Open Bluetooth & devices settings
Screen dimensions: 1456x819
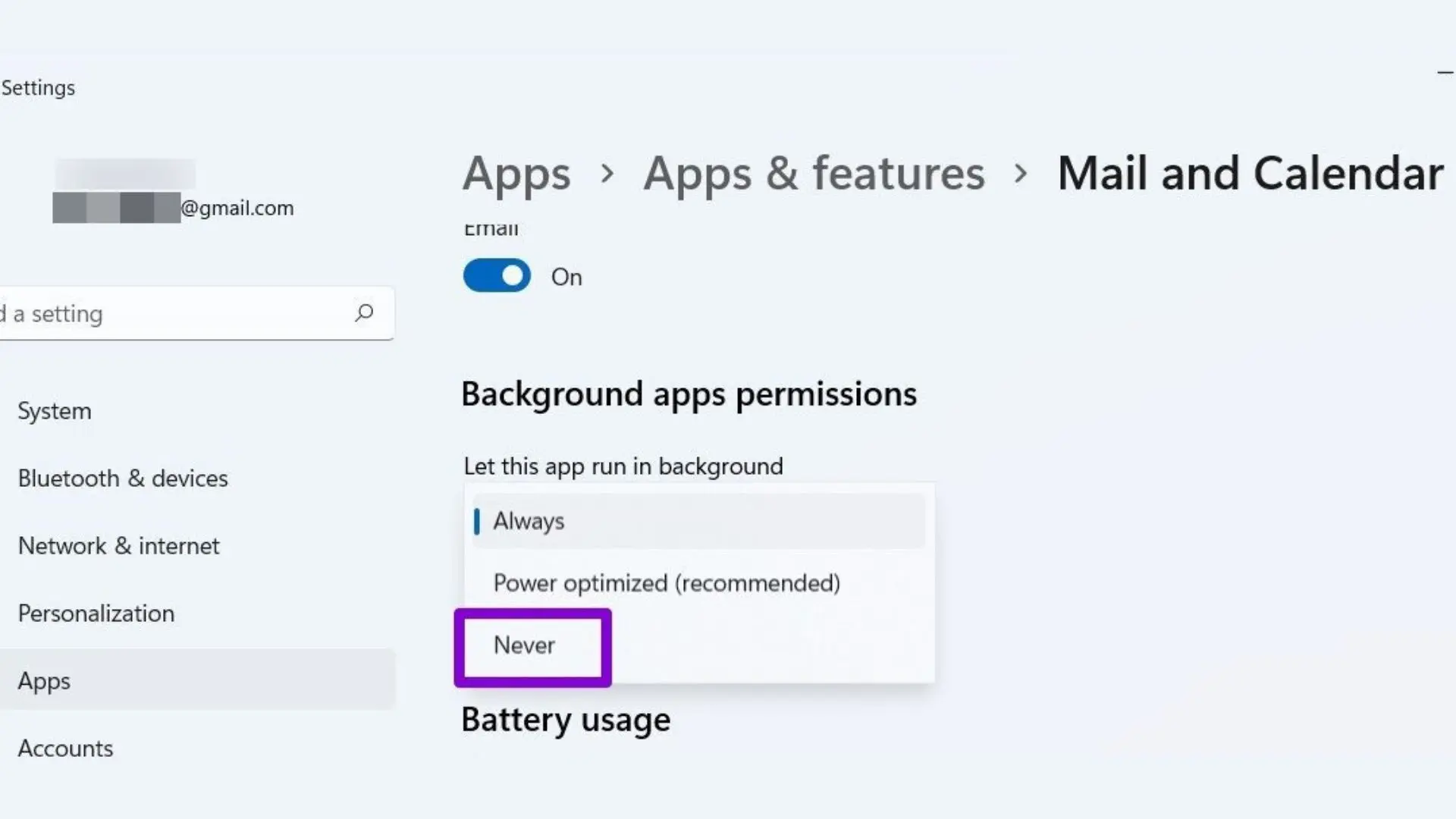pyautogui.click(x=123, y=479)
